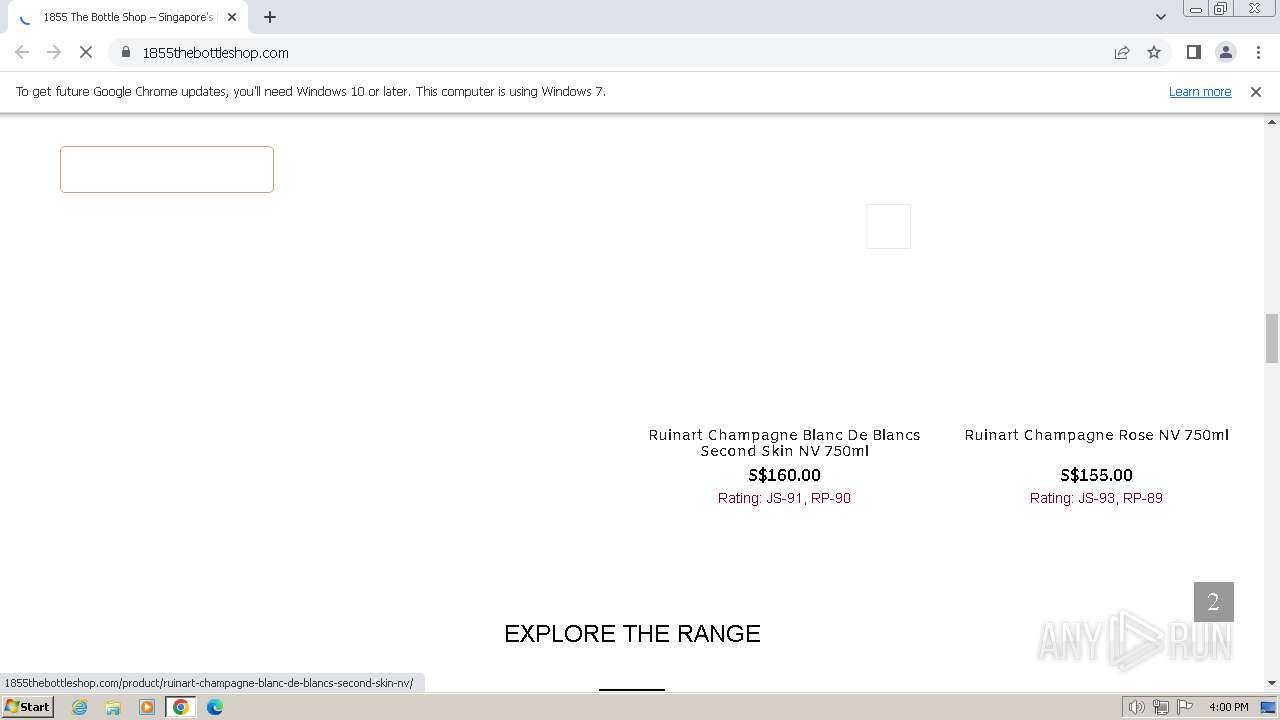Select the 1855 The Bottle Shop tab
The image size is (1280, 720).
[x=128, y=17]
